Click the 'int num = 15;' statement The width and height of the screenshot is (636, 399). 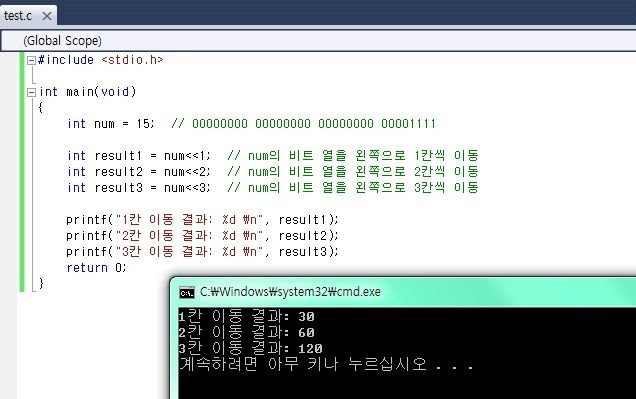click(x=111, y=124)
